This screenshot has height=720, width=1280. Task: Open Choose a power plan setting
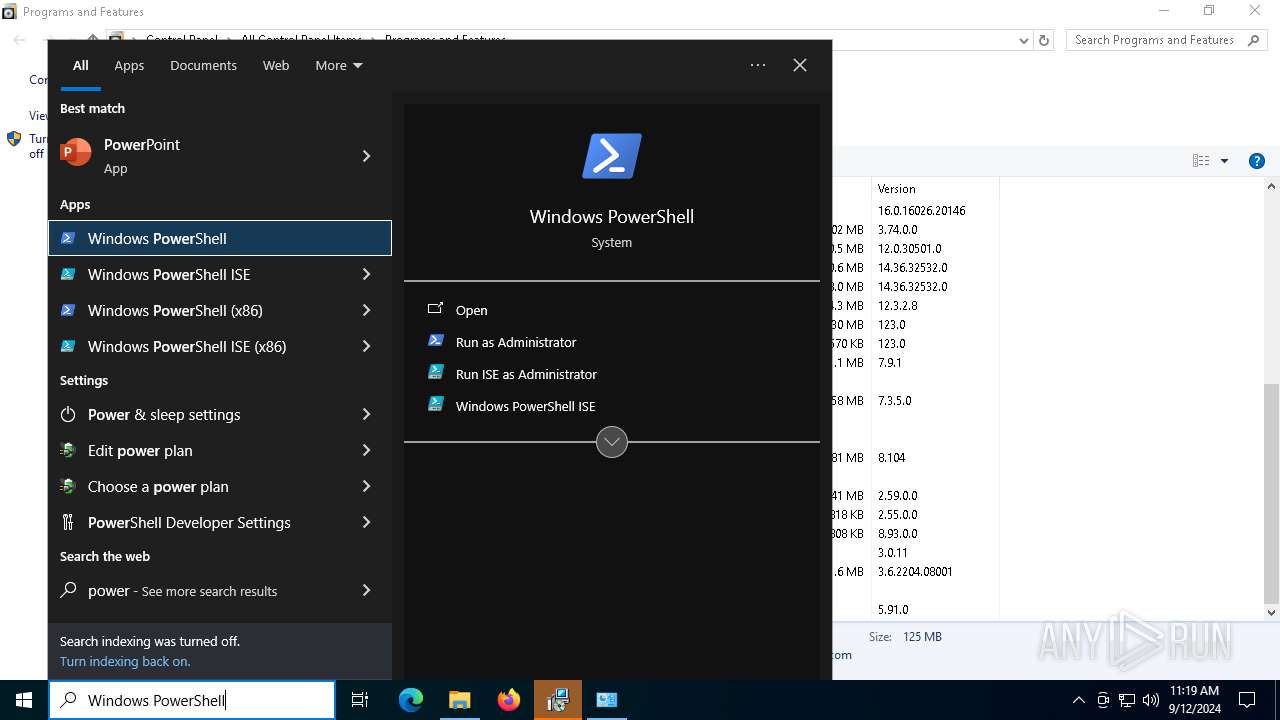(198, 486)
